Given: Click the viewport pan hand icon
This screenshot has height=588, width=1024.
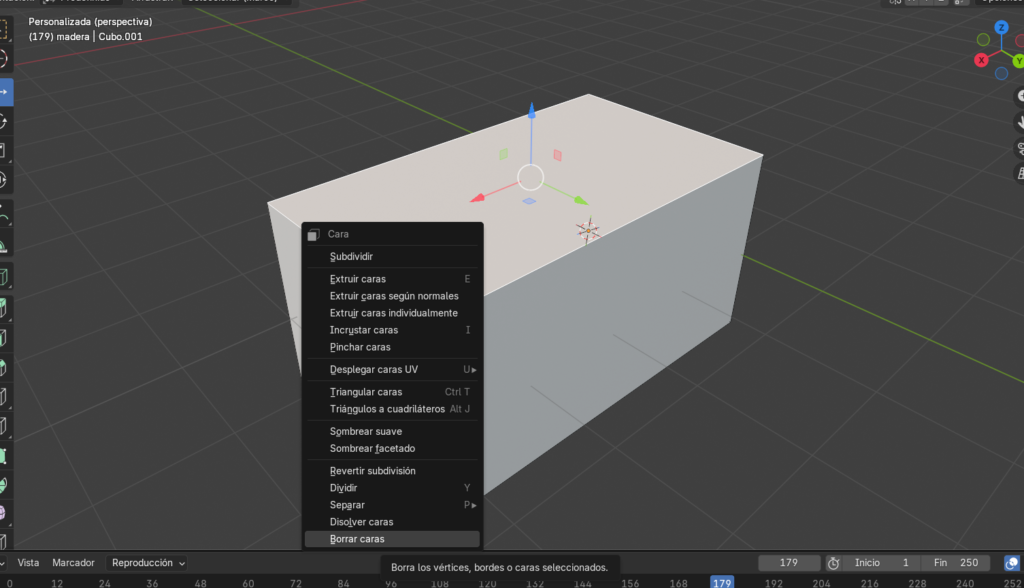Looking at the screenshot, I should (x=1019, y=122).
